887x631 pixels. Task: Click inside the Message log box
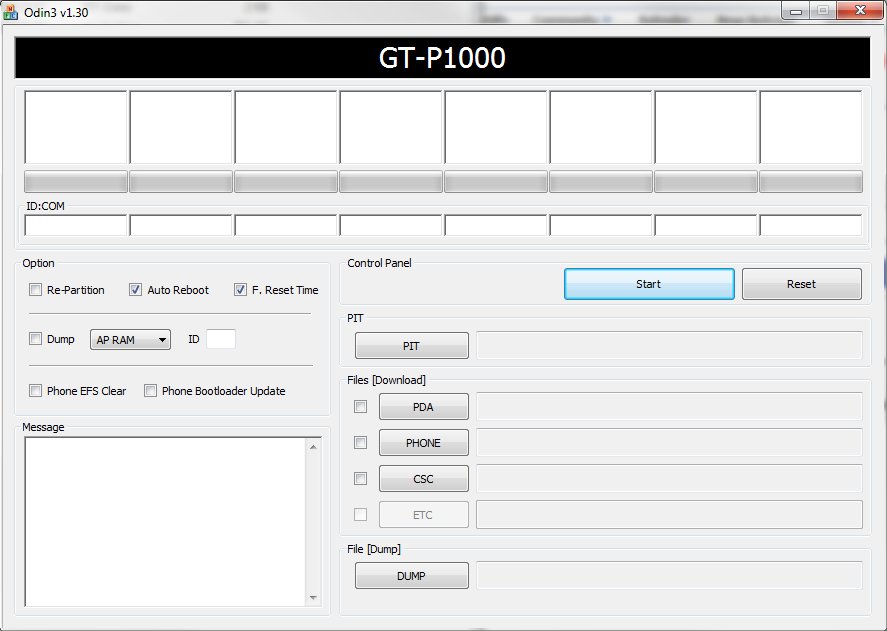[165, 522]
